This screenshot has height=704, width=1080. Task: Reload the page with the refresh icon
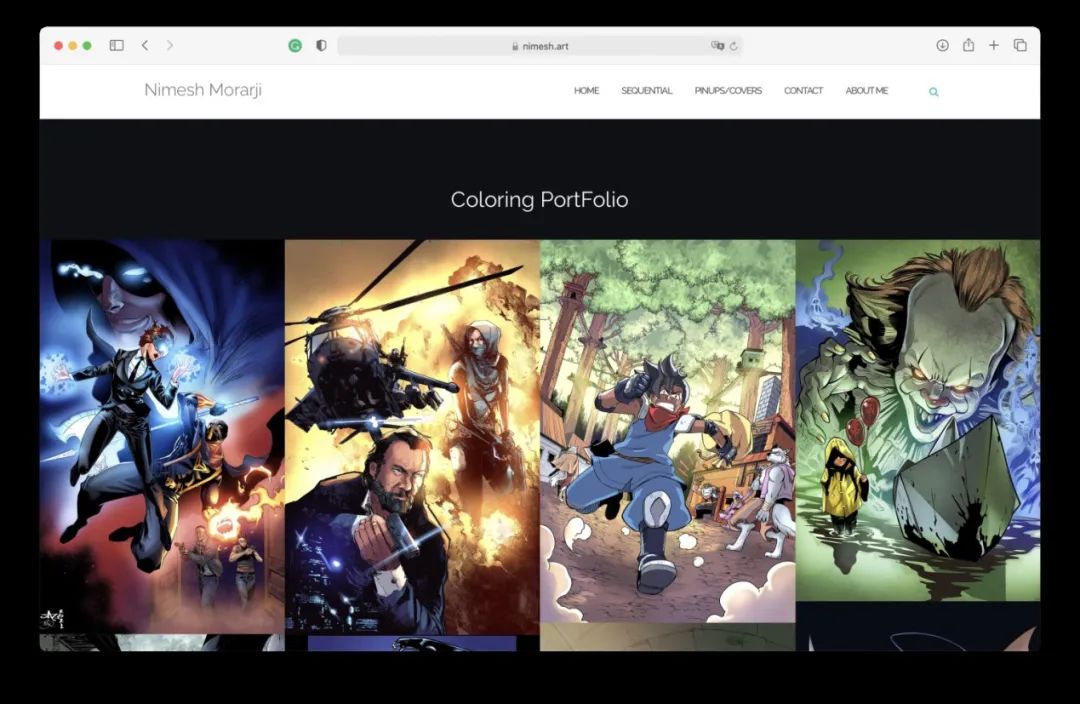[x=734, y=46]
